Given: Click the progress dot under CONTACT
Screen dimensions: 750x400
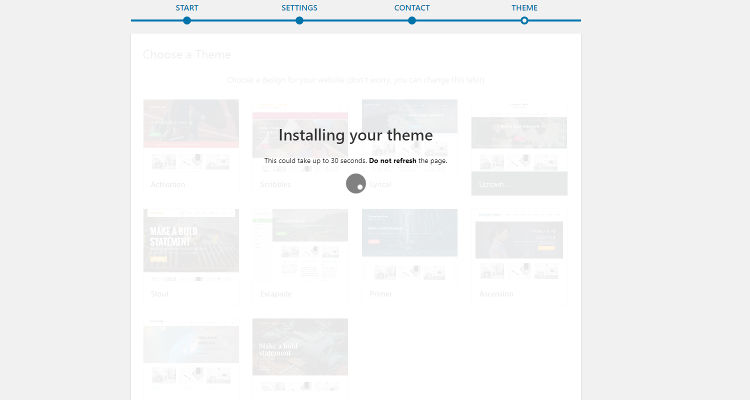Looking at the screenshot, I should (x=412, y=20).
